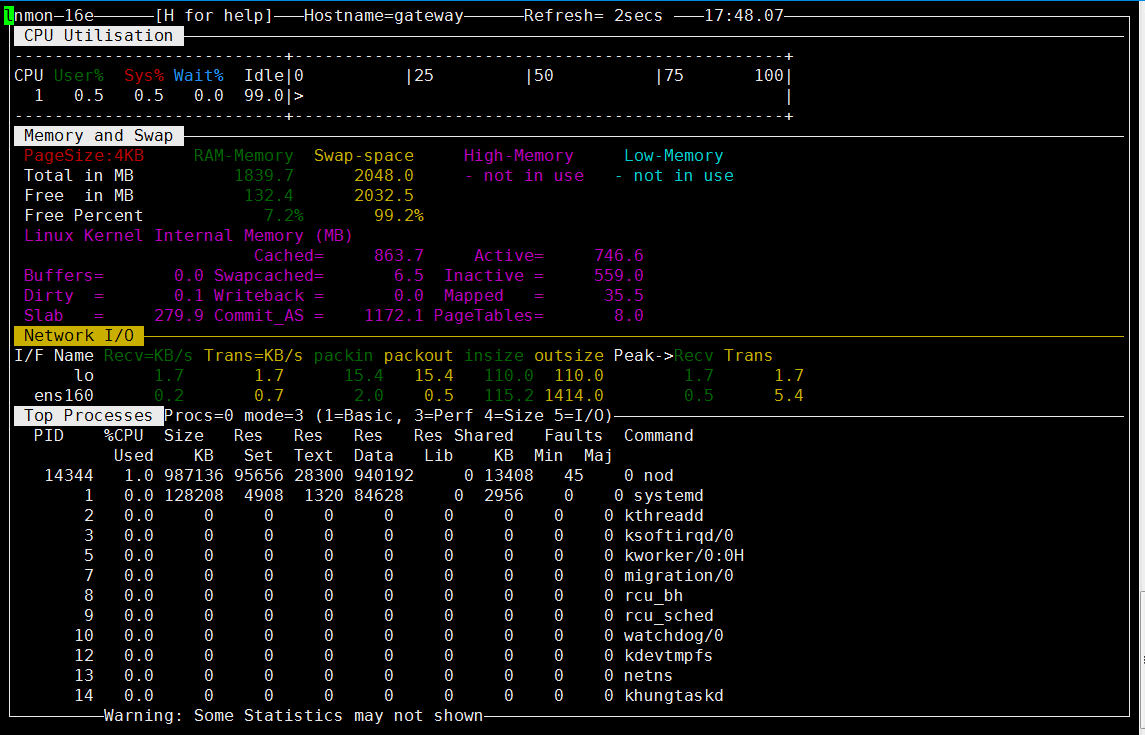This screenshot has width=1145, height=735.
Task: Click the Top Processes section header
Action: 88,416
